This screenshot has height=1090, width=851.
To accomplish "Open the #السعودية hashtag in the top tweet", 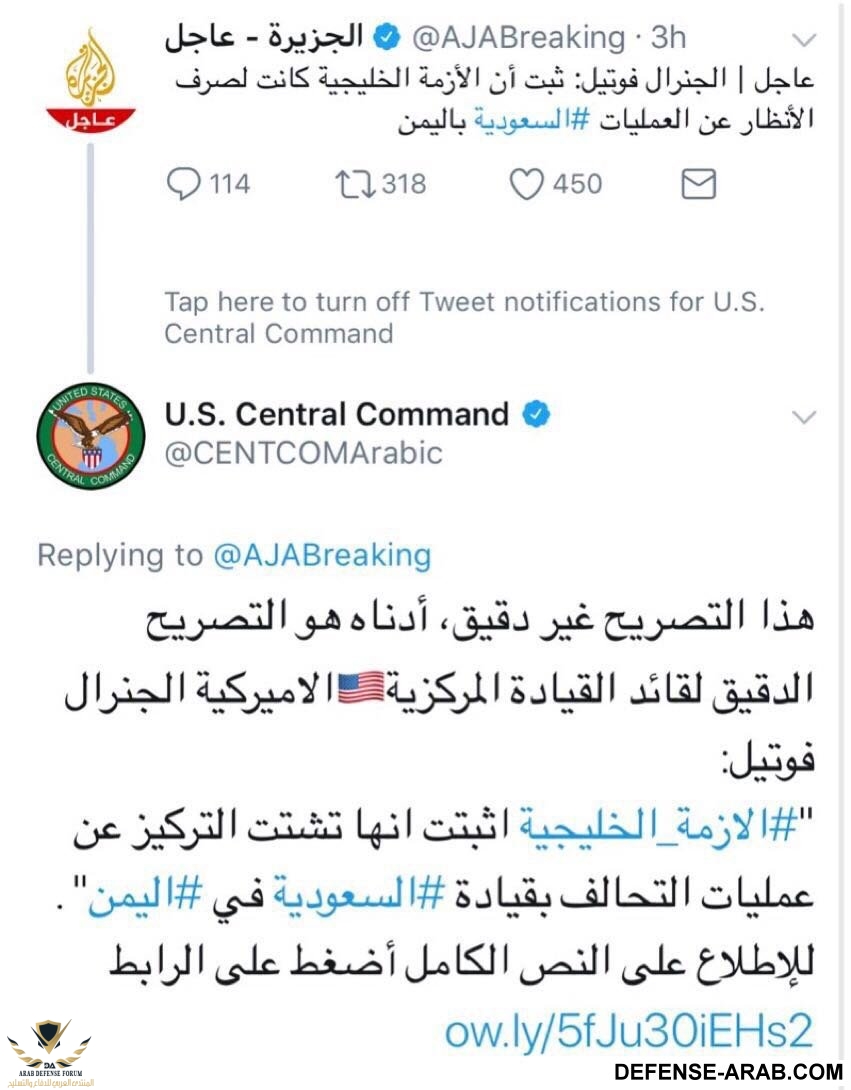I will tap(531, 120).
